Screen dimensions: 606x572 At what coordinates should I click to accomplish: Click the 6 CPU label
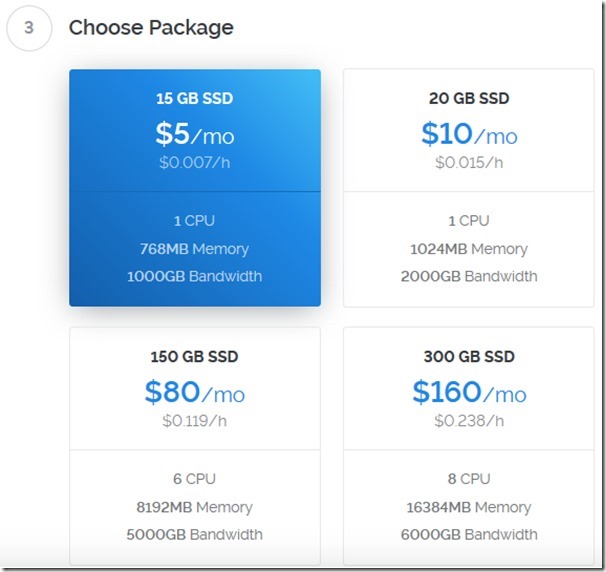click(x=194, y=479)
